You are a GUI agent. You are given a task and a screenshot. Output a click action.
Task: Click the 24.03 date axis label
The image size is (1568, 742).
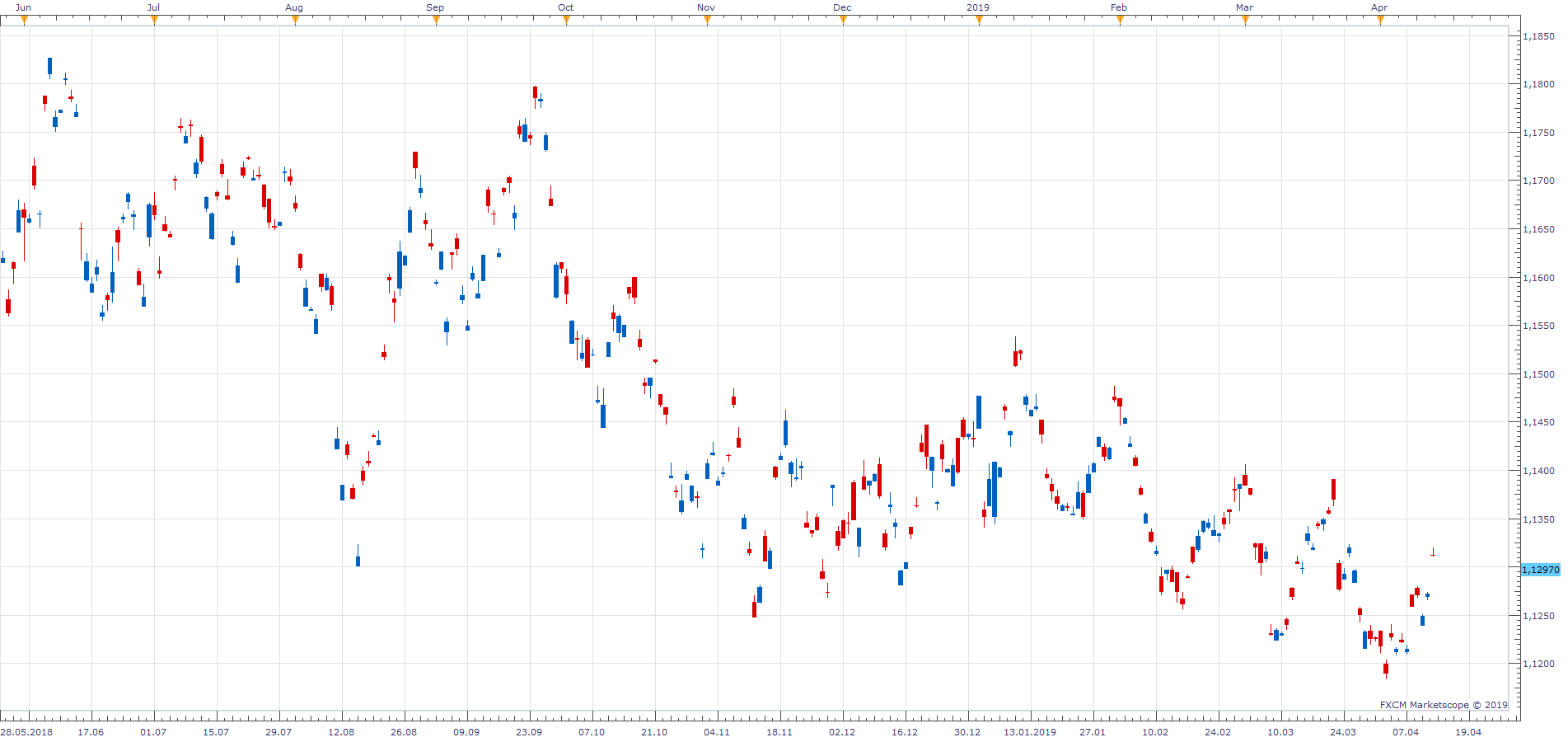pos(1343,732)
